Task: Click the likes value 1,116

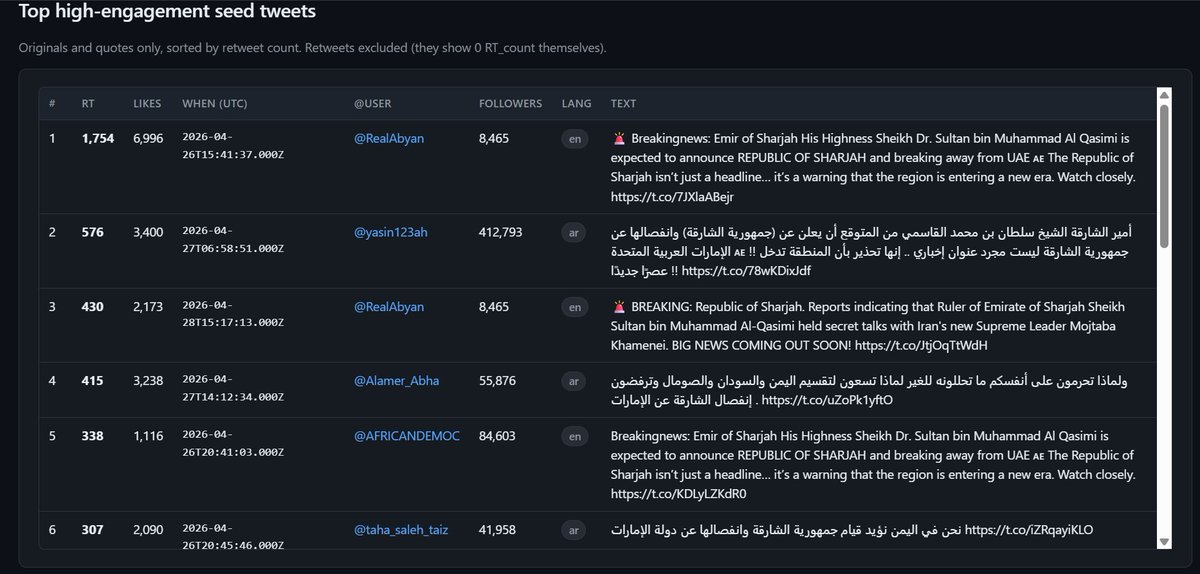Action: point(147,436)
